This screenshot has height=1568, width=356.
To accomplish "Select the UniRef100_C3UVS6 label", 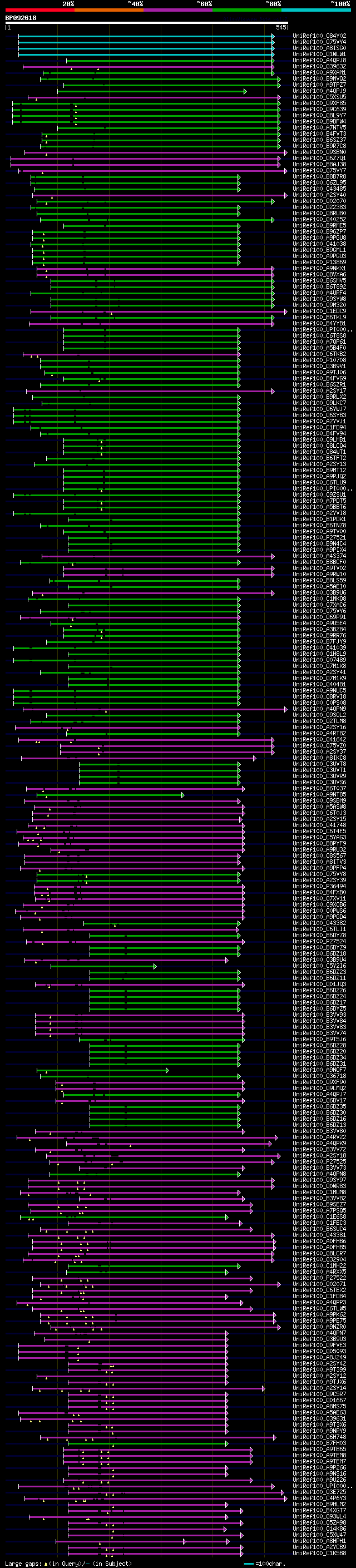I will pyautogui.click(x=319, y=782).
